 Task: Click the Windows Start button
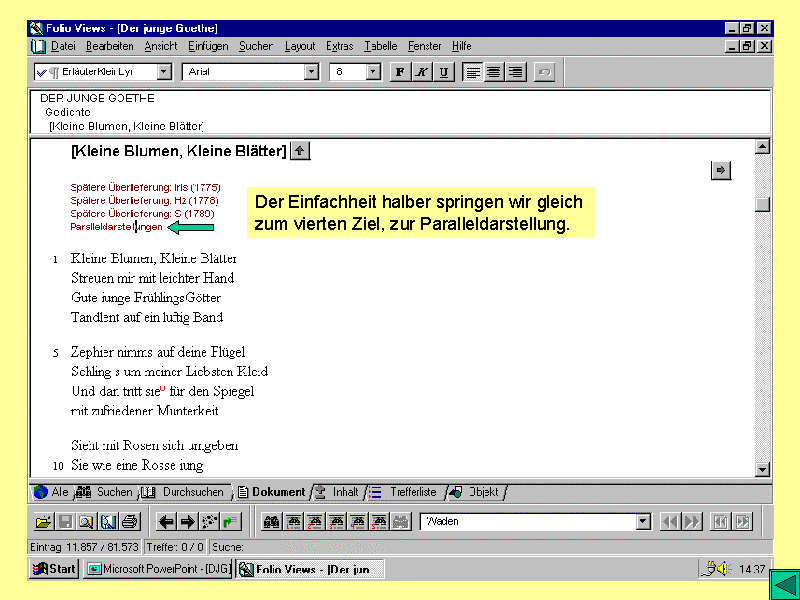(x=55, y=569)
